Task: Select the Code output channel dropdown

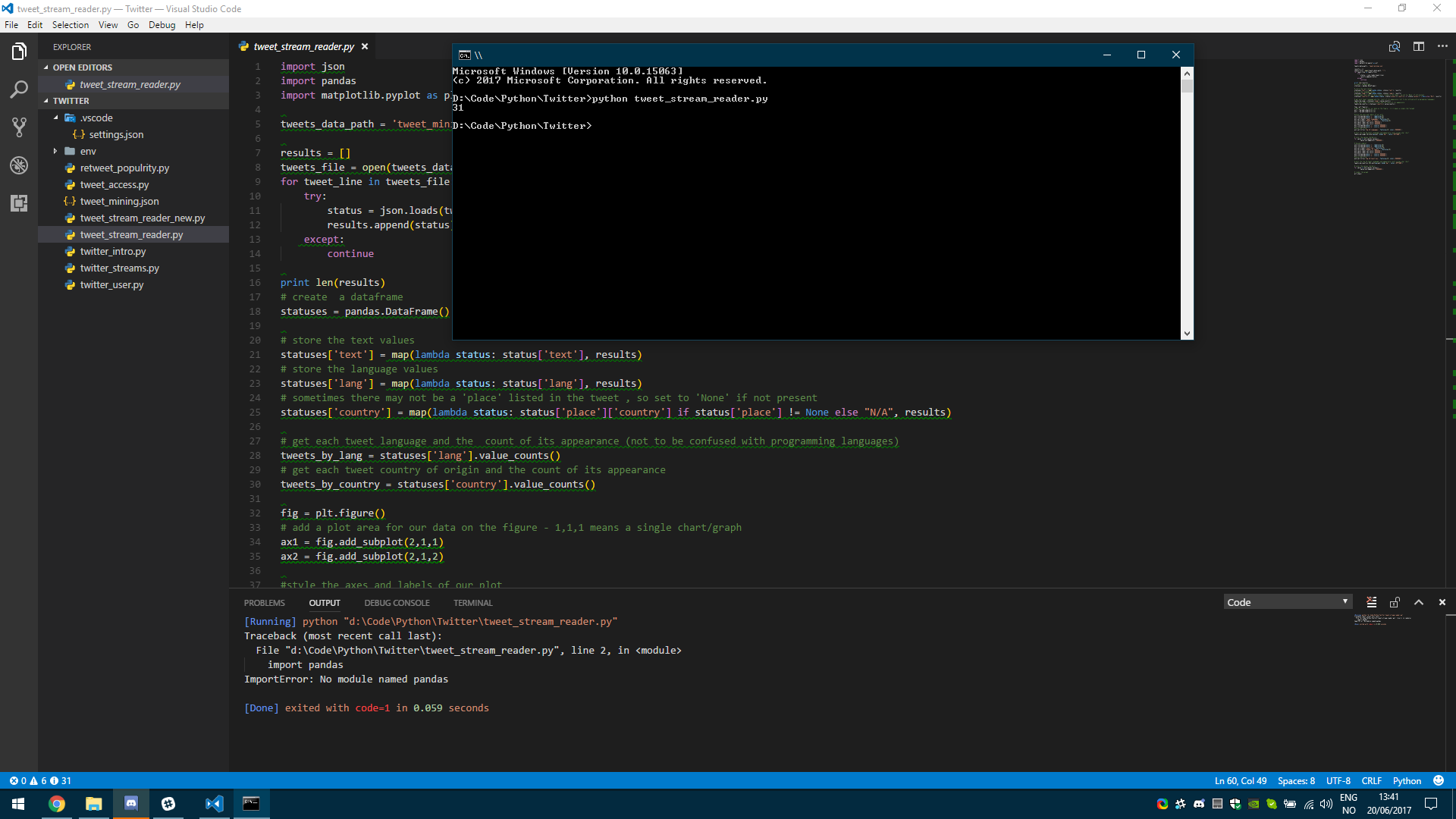Action: click(x=1288, y=602)
